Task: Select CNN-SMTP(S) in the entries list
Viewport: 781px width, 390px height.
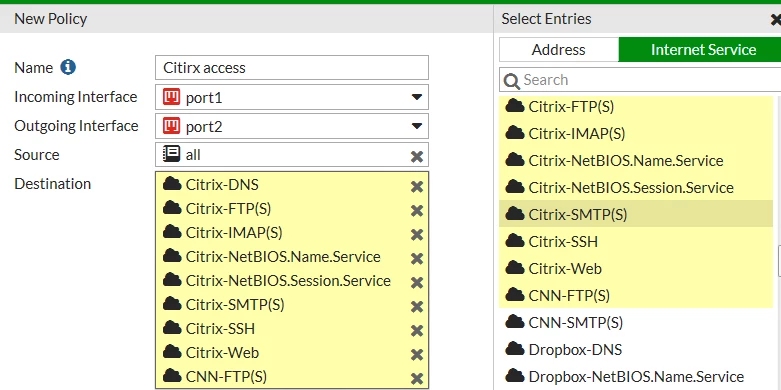Action: point(636,322)
